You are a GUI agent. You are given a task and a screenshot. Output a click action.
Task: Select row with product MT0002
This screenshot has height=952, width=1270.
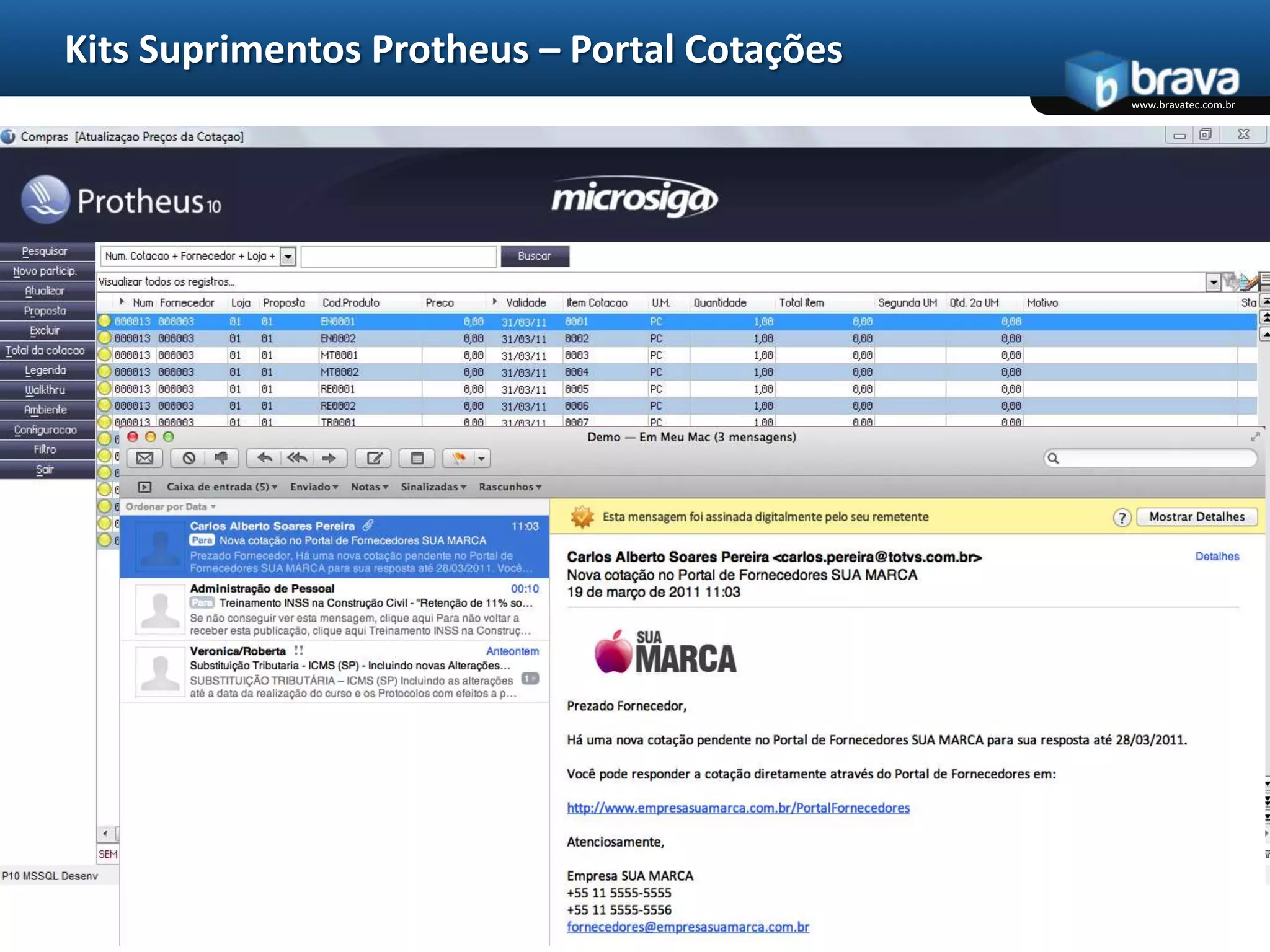point(677,372)
